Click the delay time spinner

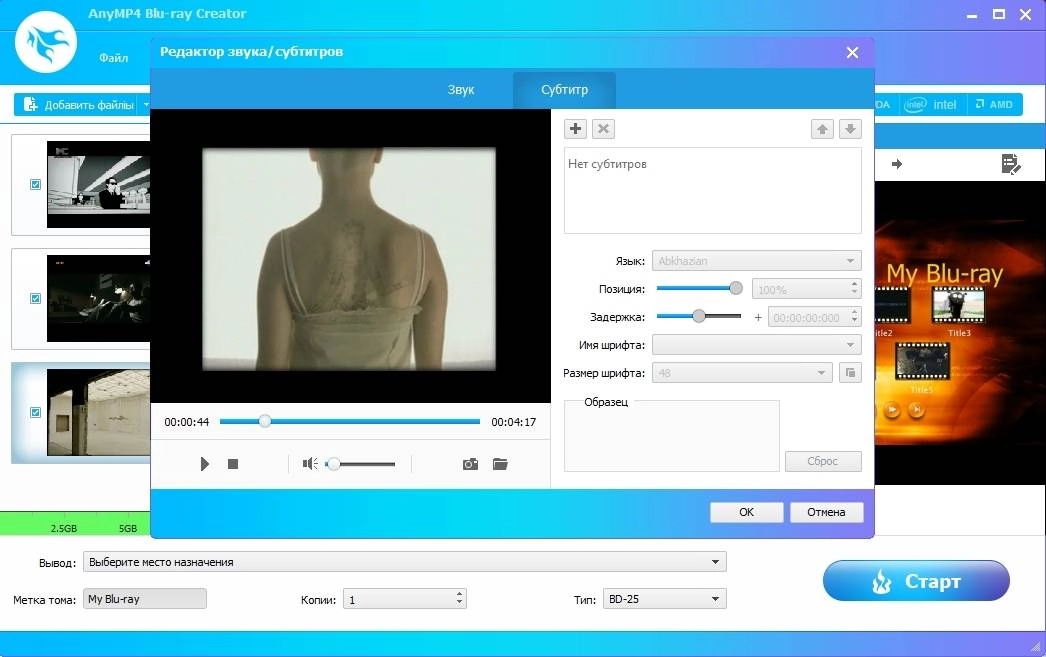pos(815,317)
